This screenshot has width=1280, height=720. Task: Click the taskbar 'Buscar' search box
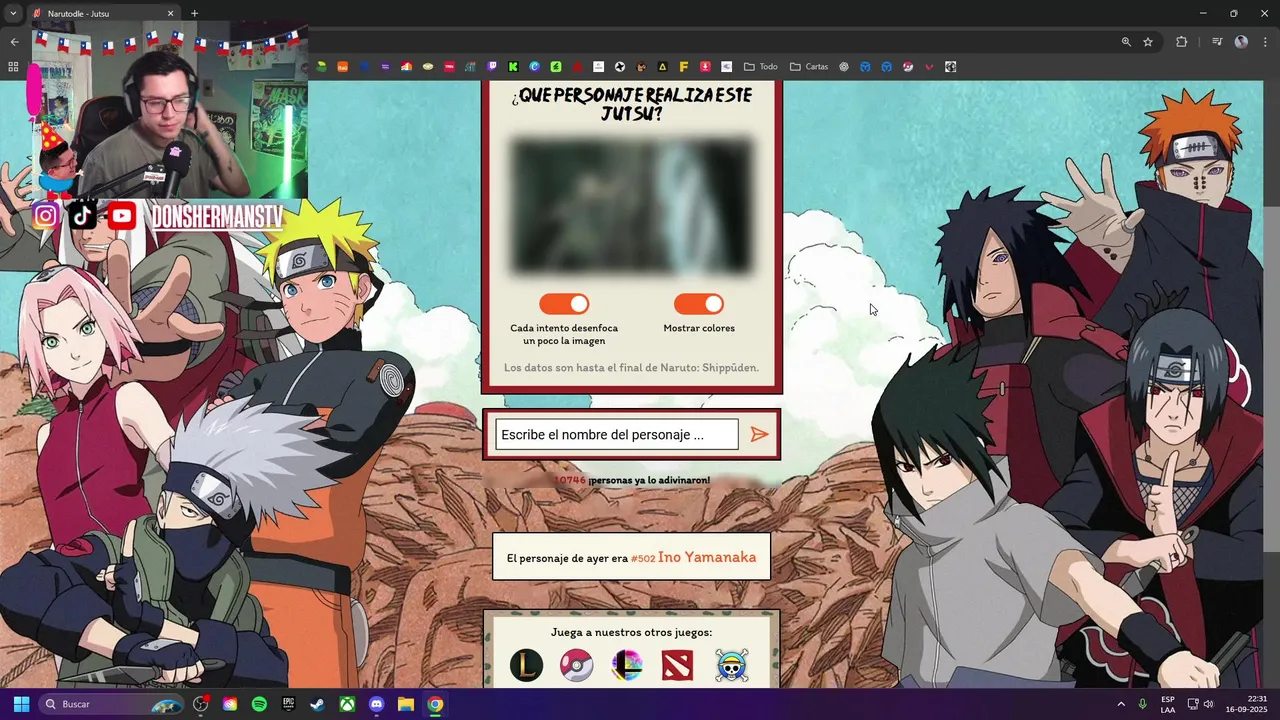click(112, 704)
